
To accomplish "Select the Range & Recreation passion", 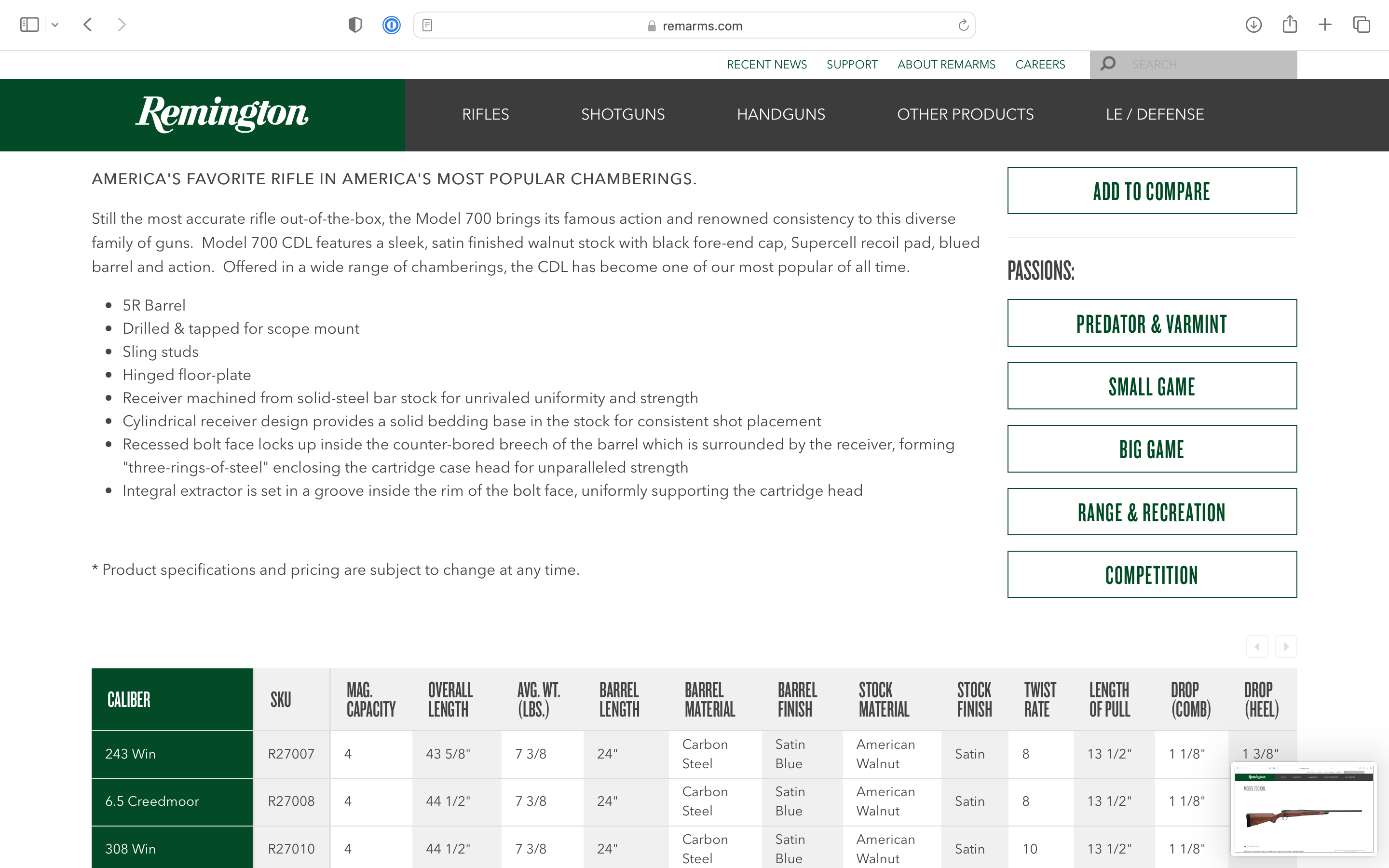I will (x=1152, y=512).
